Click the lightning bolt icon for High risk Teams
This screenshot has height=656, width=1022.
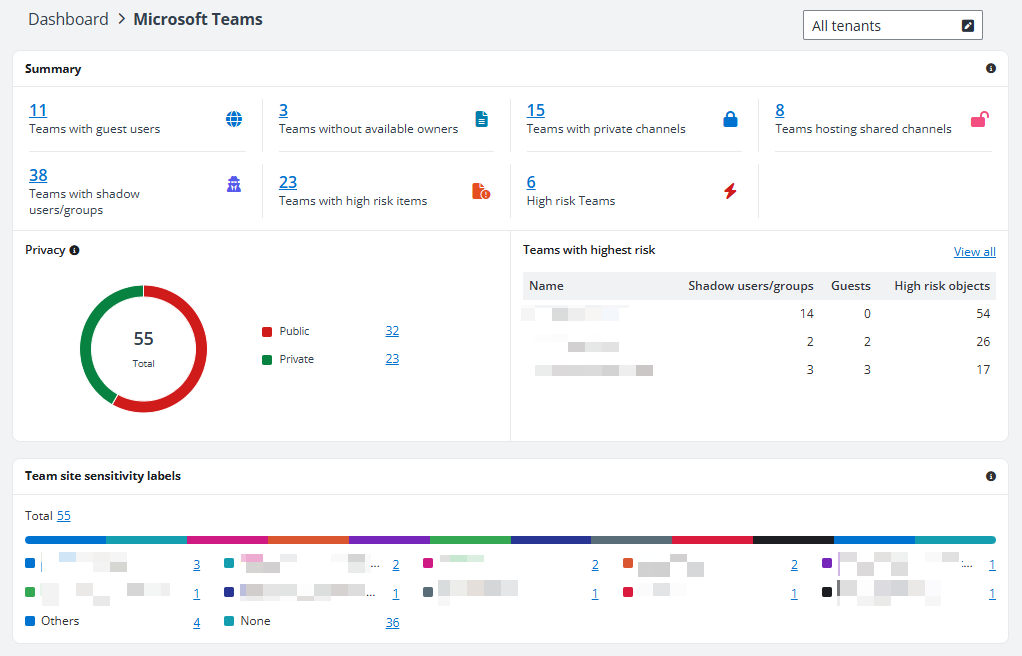click(732, 190)
